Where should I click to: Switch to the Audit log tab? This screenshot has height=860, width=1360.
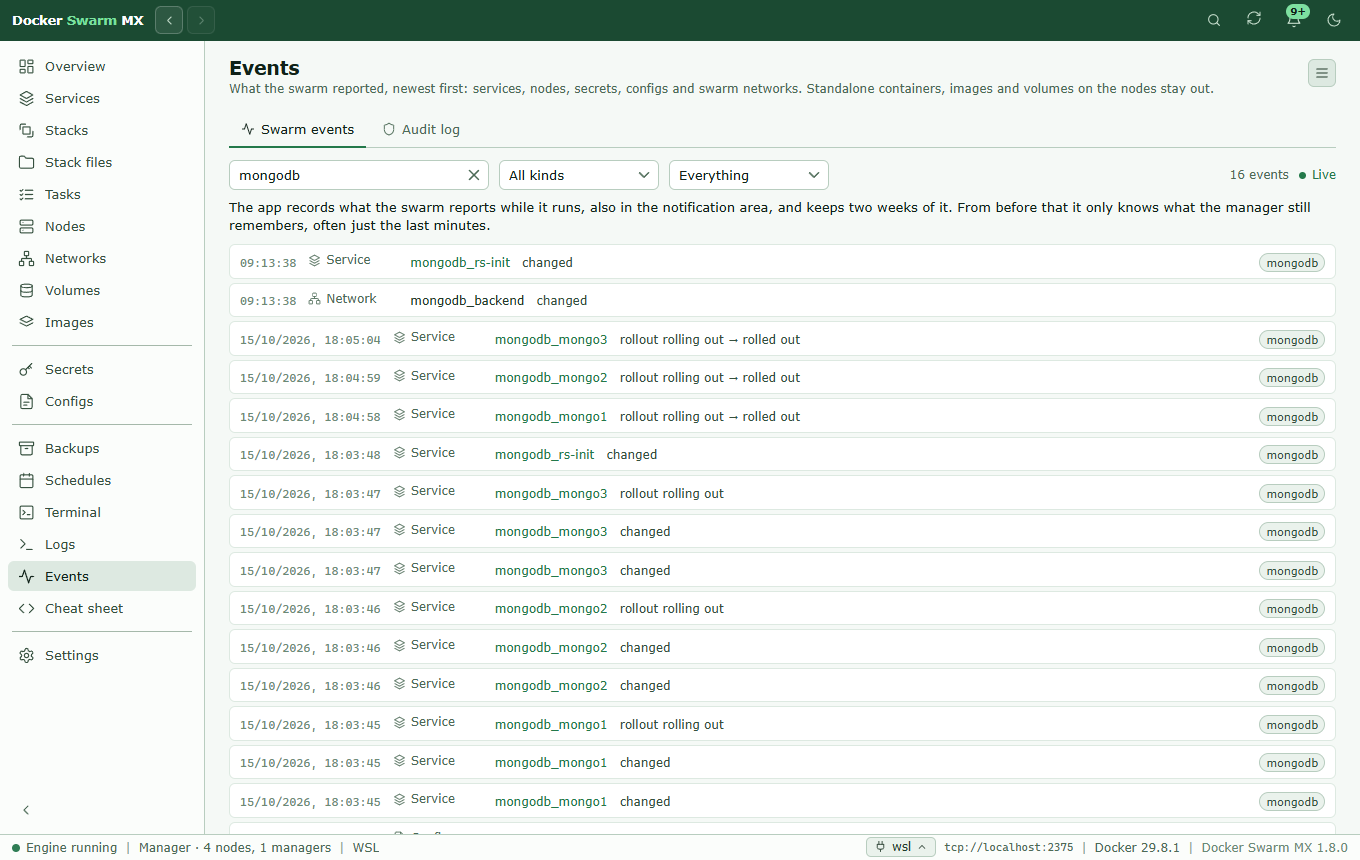pyautogui.click(x=422, y=129)
